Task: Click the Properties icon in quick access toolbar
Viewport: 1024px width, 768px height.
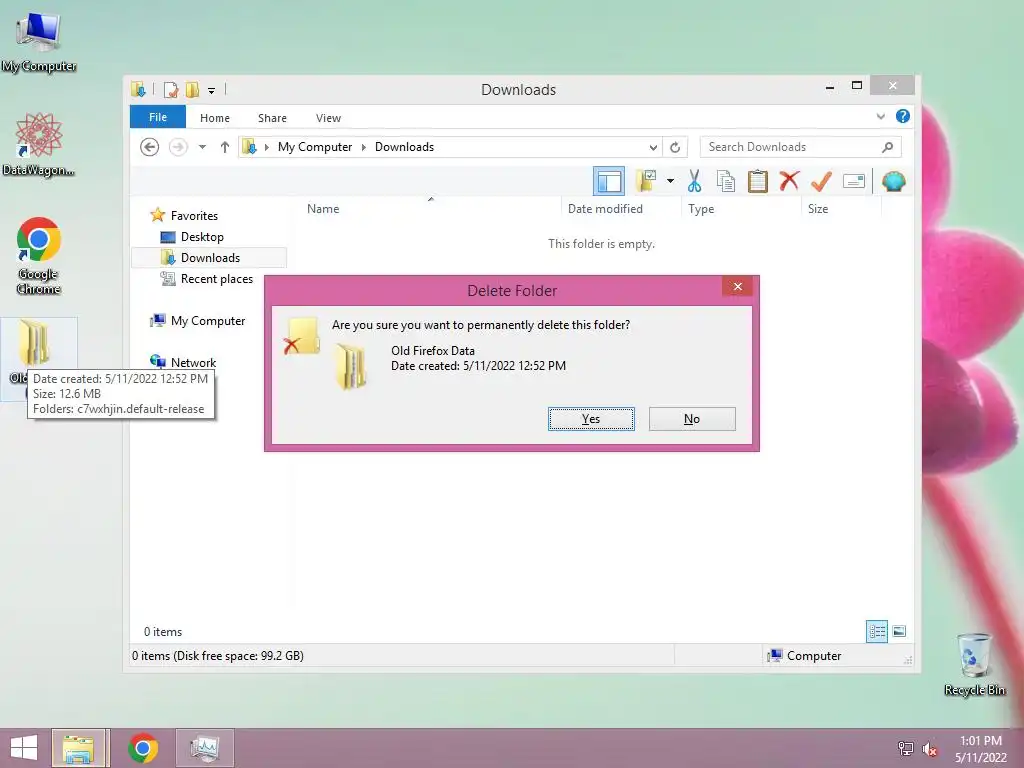Action: point(171,89)
